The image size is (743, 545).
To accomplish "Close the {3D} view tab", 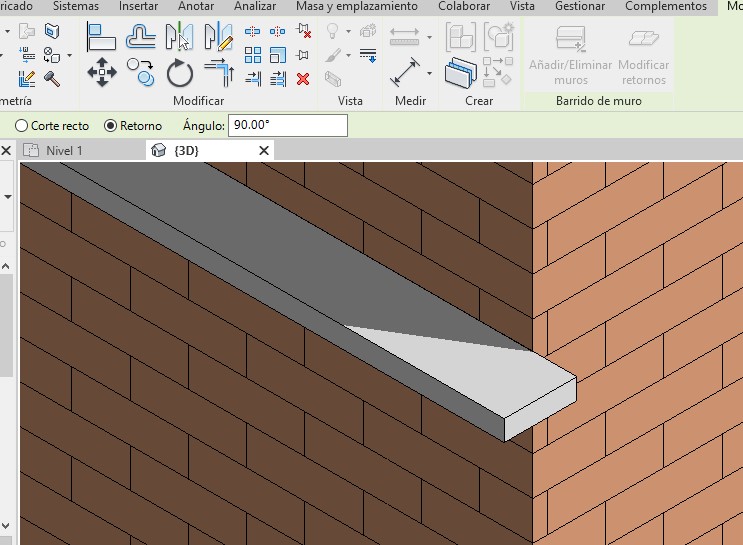I will 264,150.
